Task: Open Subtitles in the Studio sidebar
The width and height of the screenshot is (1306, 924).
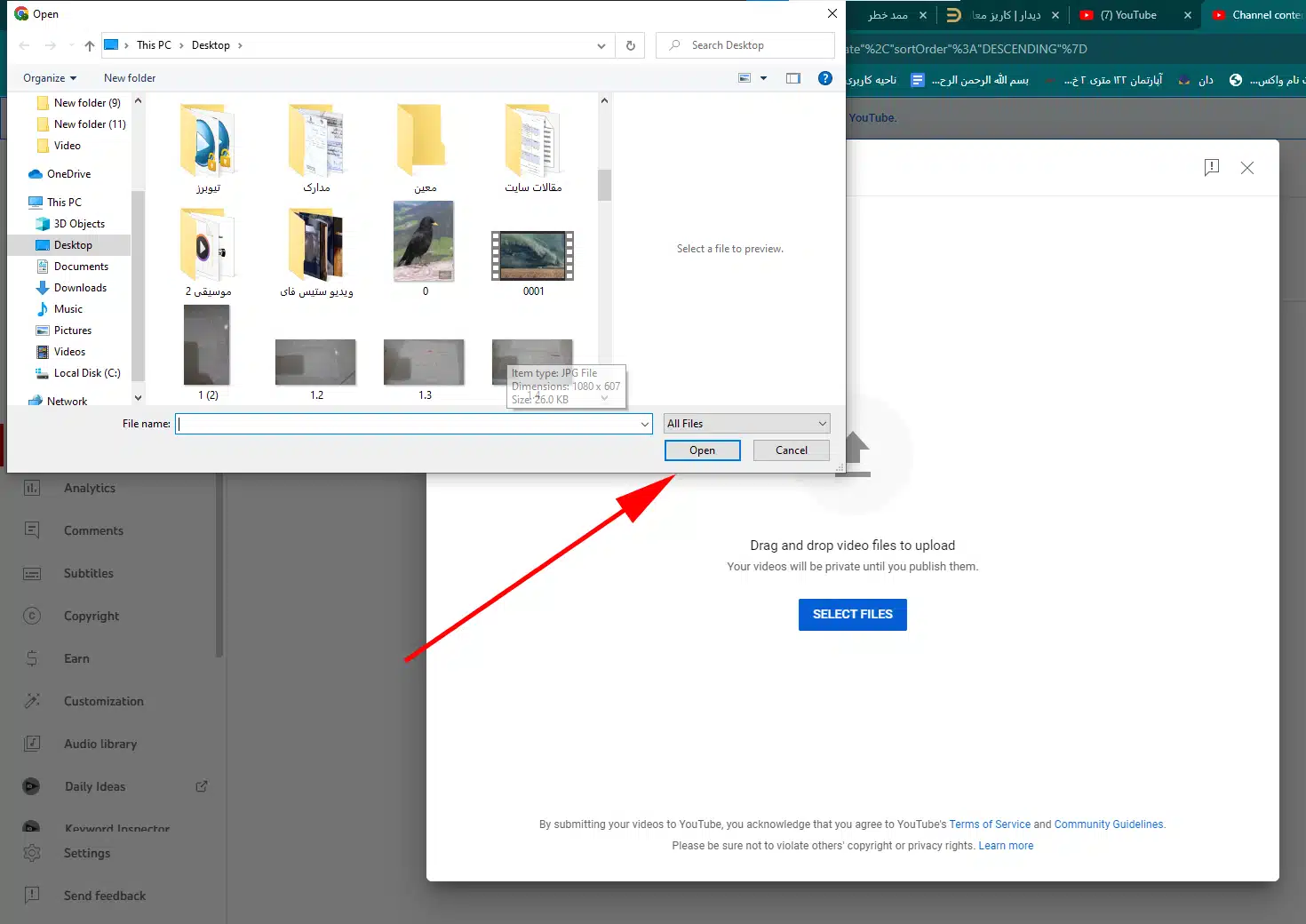Action: (x=88, y=573)
